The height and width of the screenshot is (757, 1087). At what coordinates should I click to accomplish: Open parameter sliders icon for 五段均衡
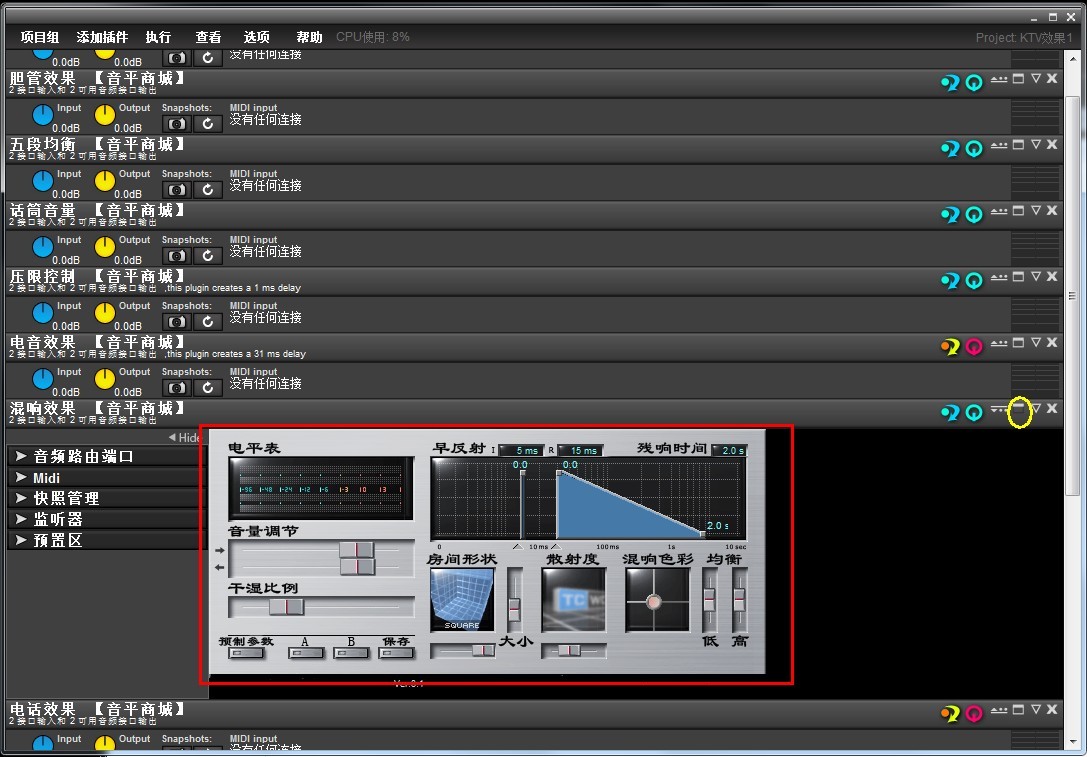999,145
